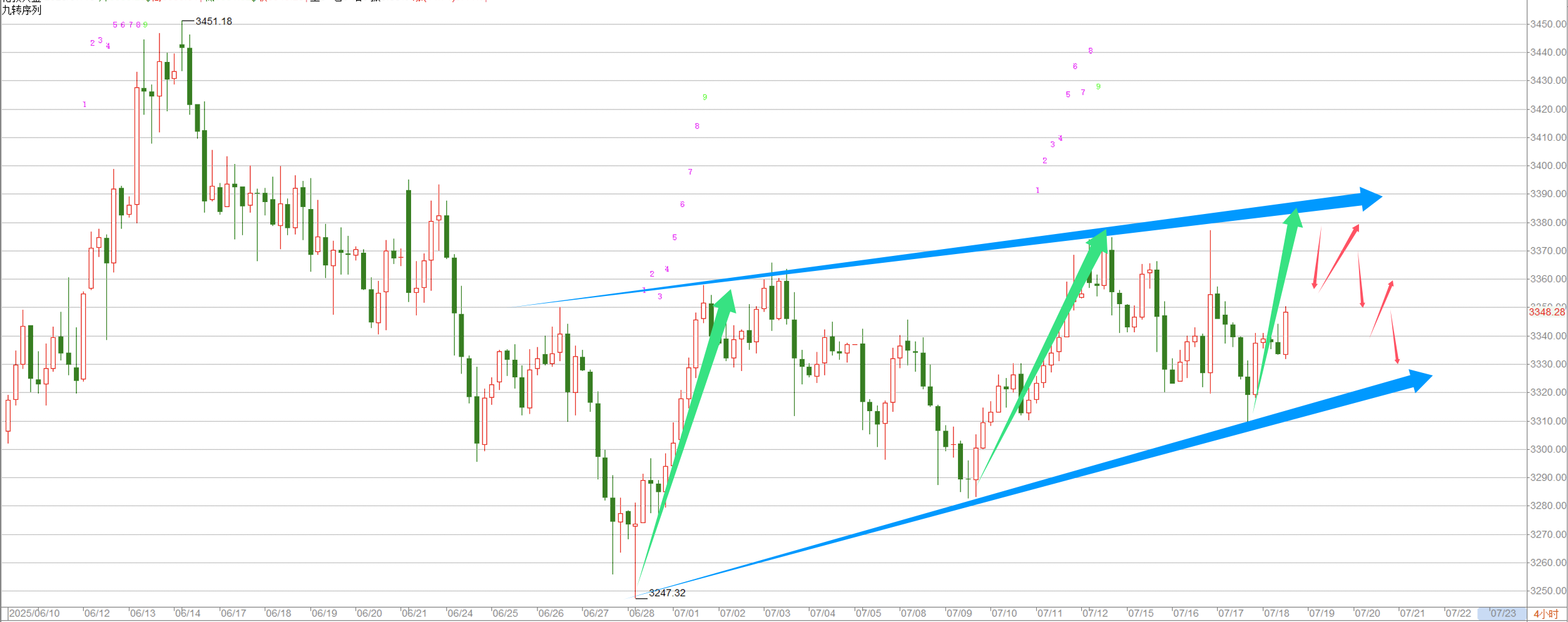Viewport: 1568px width, 622px height.
Task: Select the 3451.18 high price label
Action: click(213, 21)
